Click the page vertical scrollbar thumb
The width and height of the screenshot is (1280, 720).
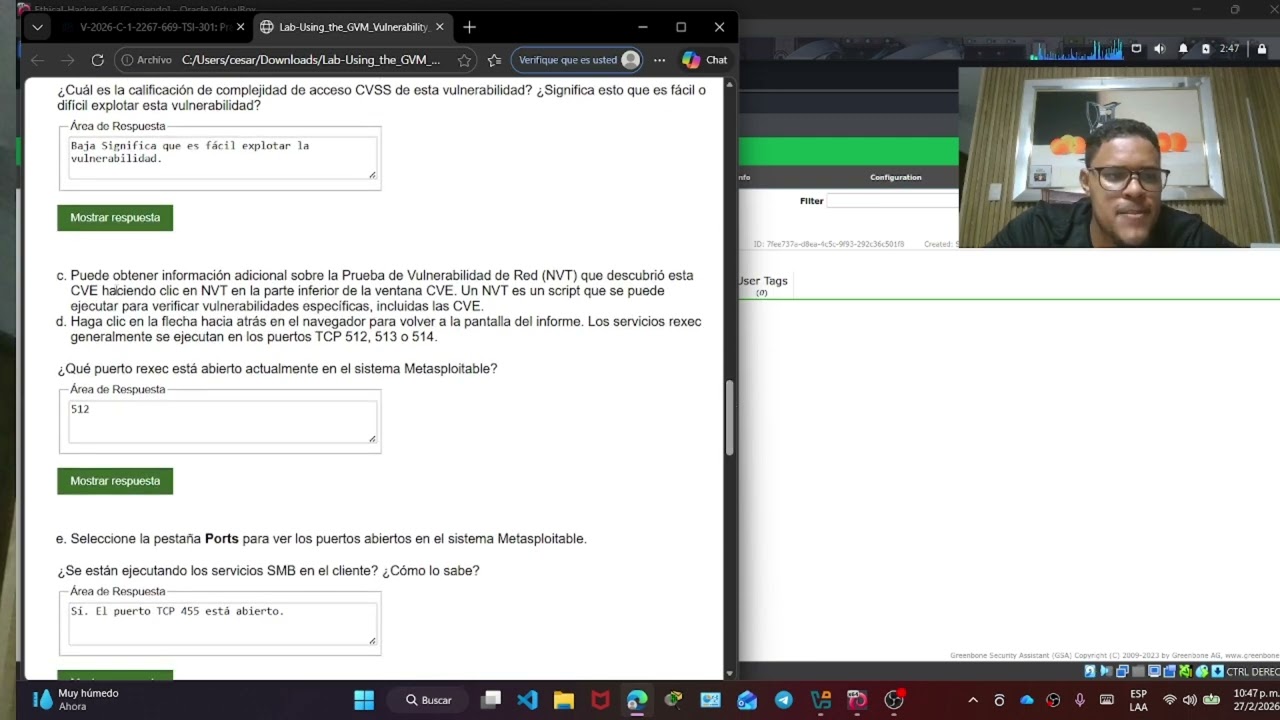(x=730, y=418)
